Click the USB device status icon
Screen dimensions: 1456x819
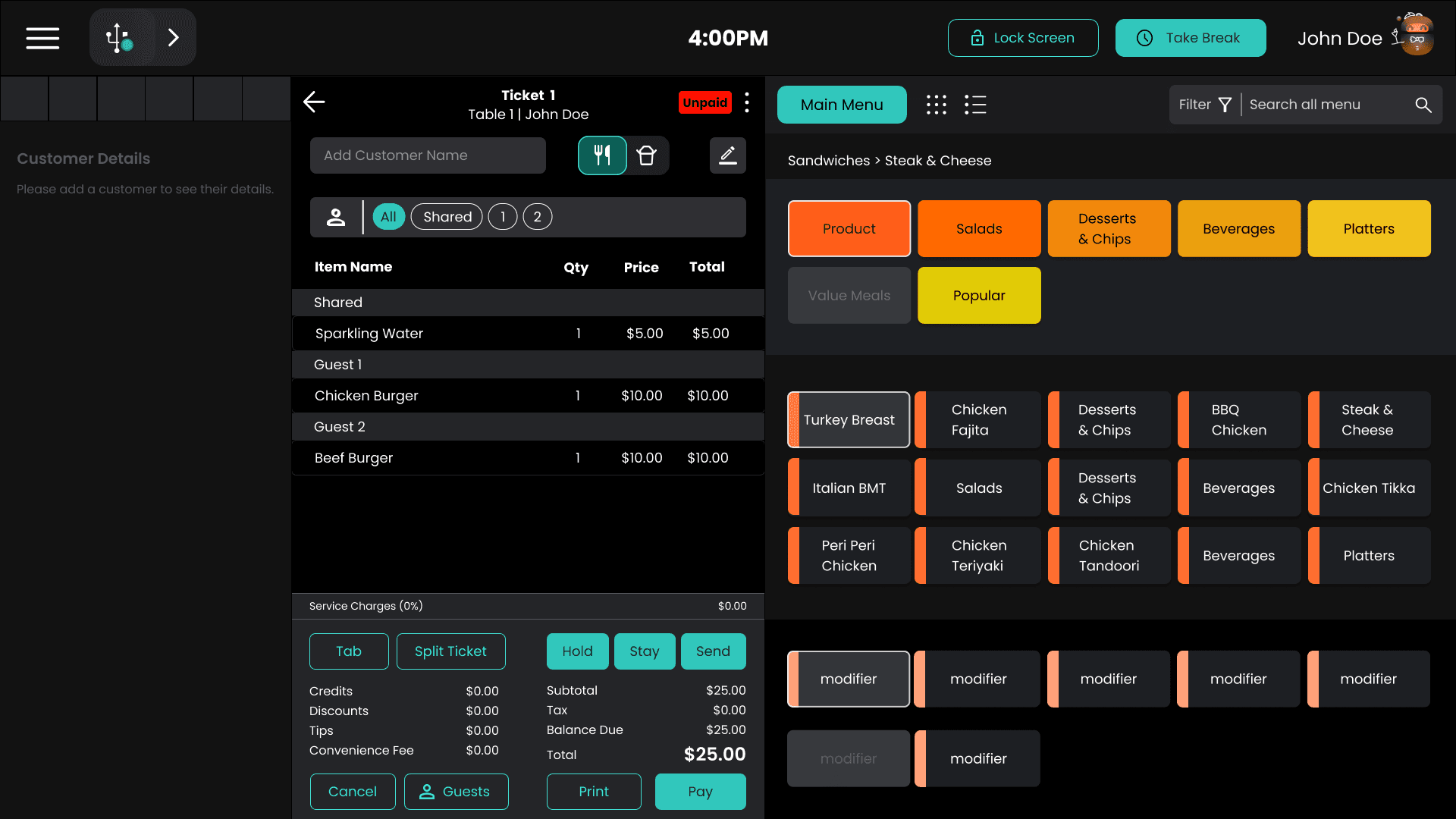[x=119, y=38]
